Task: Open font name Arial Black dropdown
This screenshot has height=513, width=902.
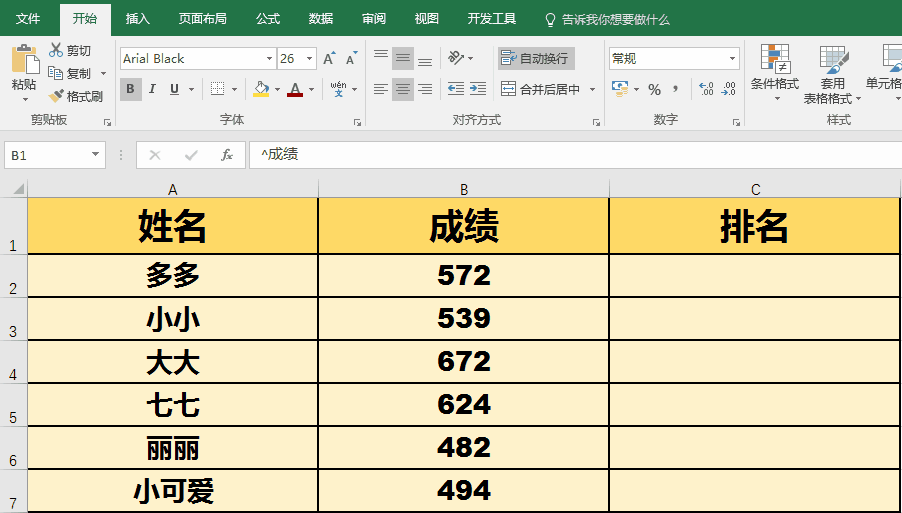Action: pos(269,59)
